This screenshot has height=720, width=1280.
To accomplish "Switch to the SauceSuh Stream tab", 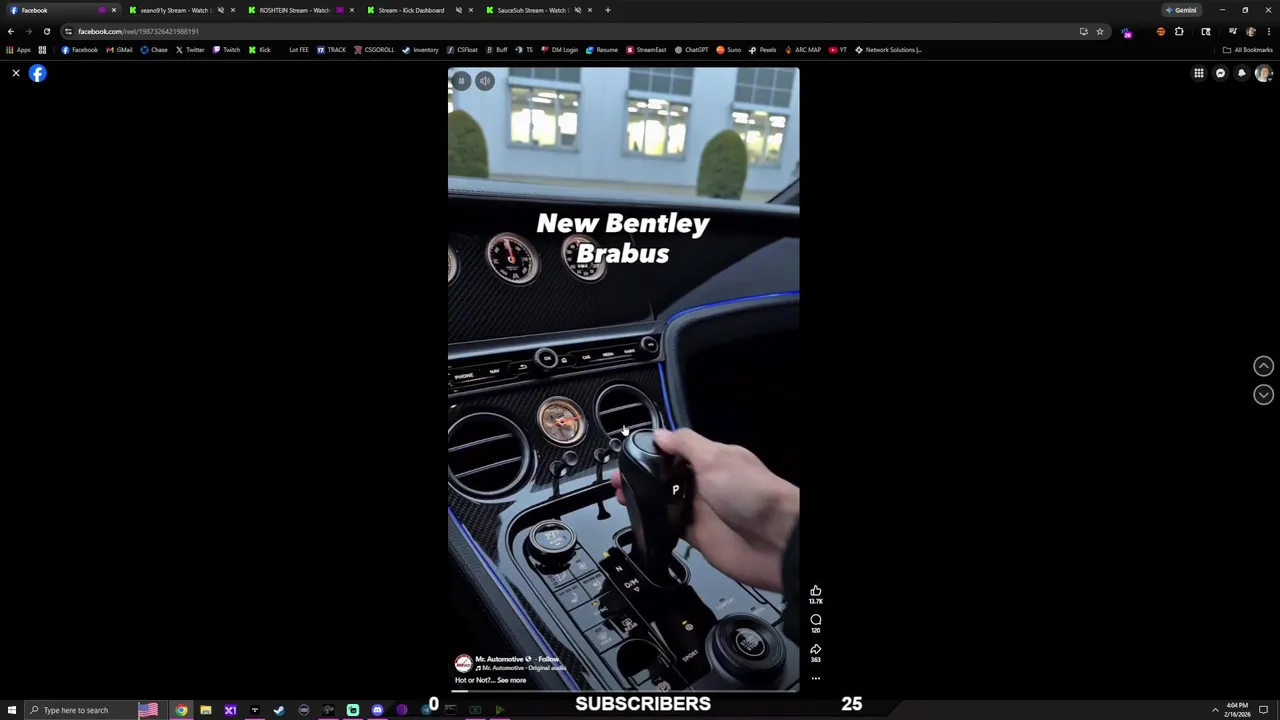I will pos(538,10).
